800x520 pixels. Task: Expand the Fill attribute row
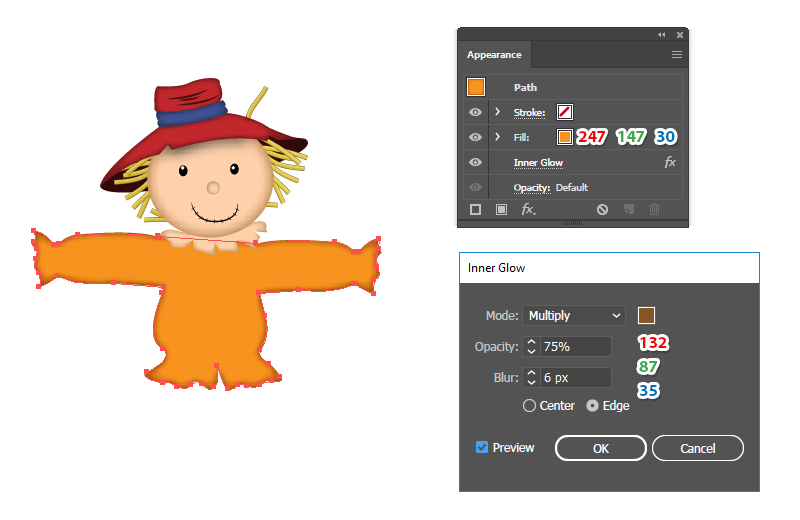click(497, 137)
